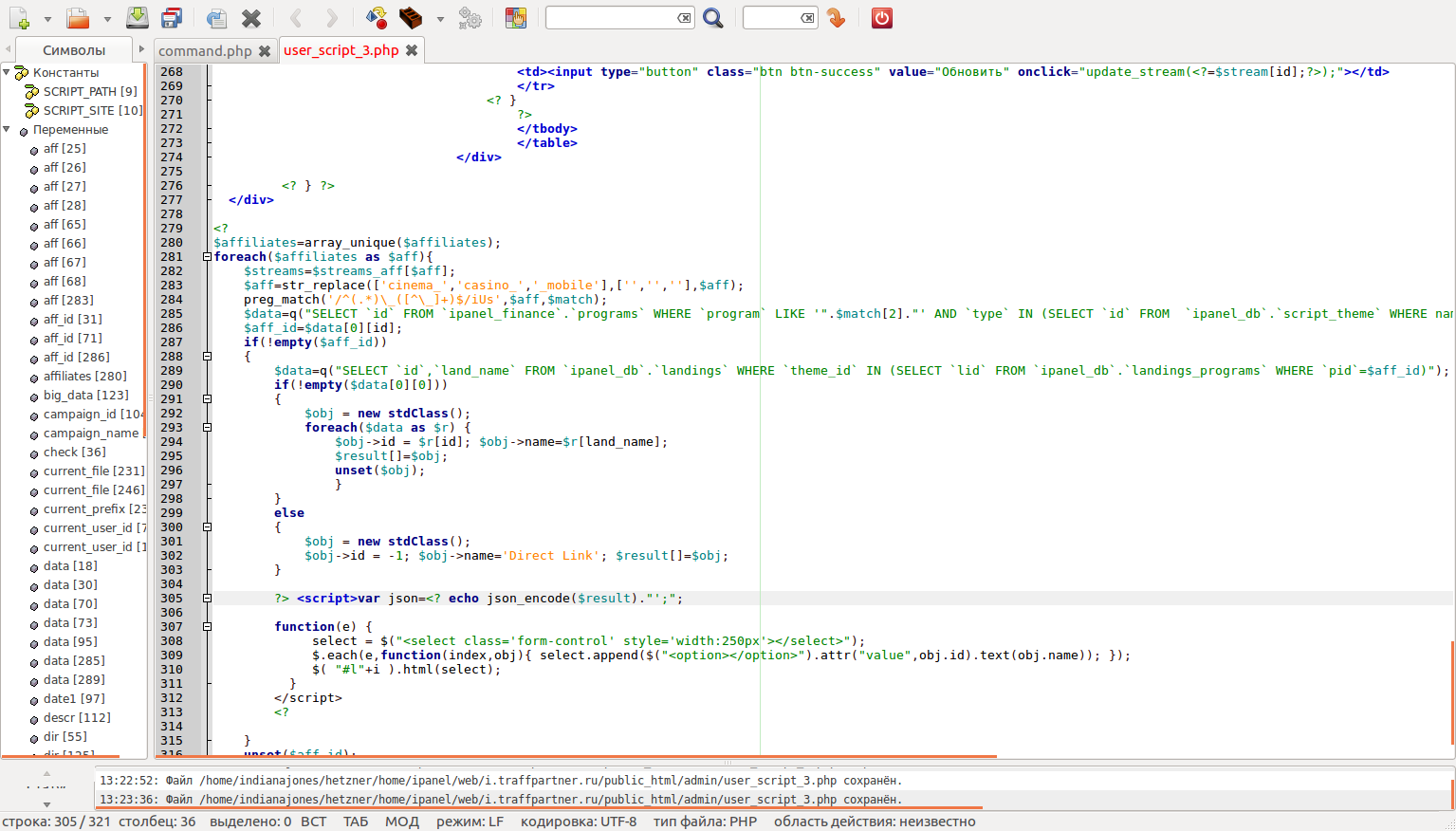Build the current file with the brick icon
Viewport: 1456px width, 831px height.
411,18
